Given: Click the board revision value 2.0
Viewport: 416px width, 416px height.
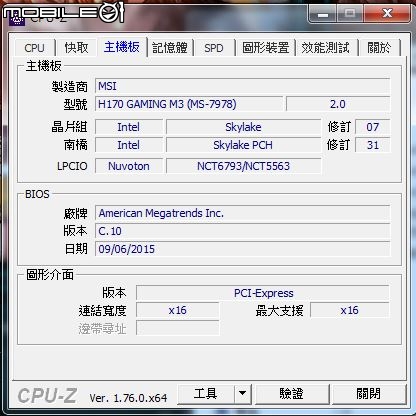Looking at the screenshot, I should tap(338, 104).
